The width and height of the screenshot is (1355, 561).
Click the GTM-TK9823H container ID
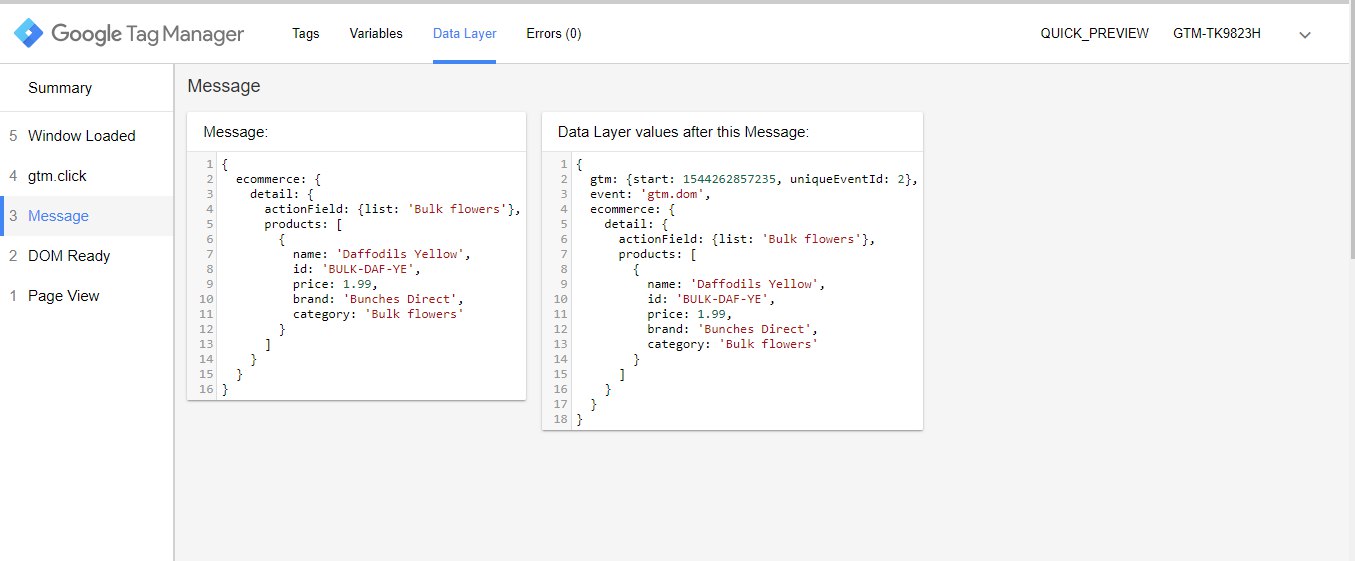(1217, 33)
